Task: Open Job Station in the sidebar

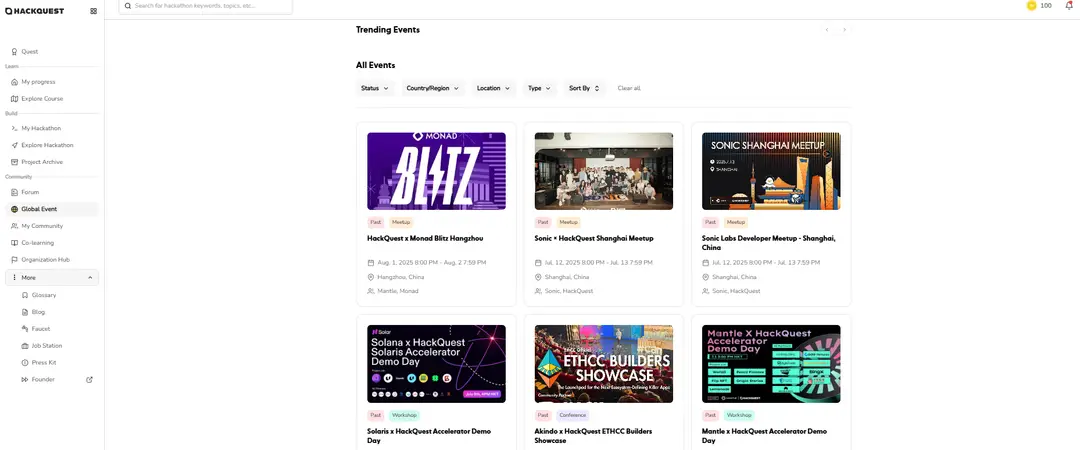Action: point(46,346)
